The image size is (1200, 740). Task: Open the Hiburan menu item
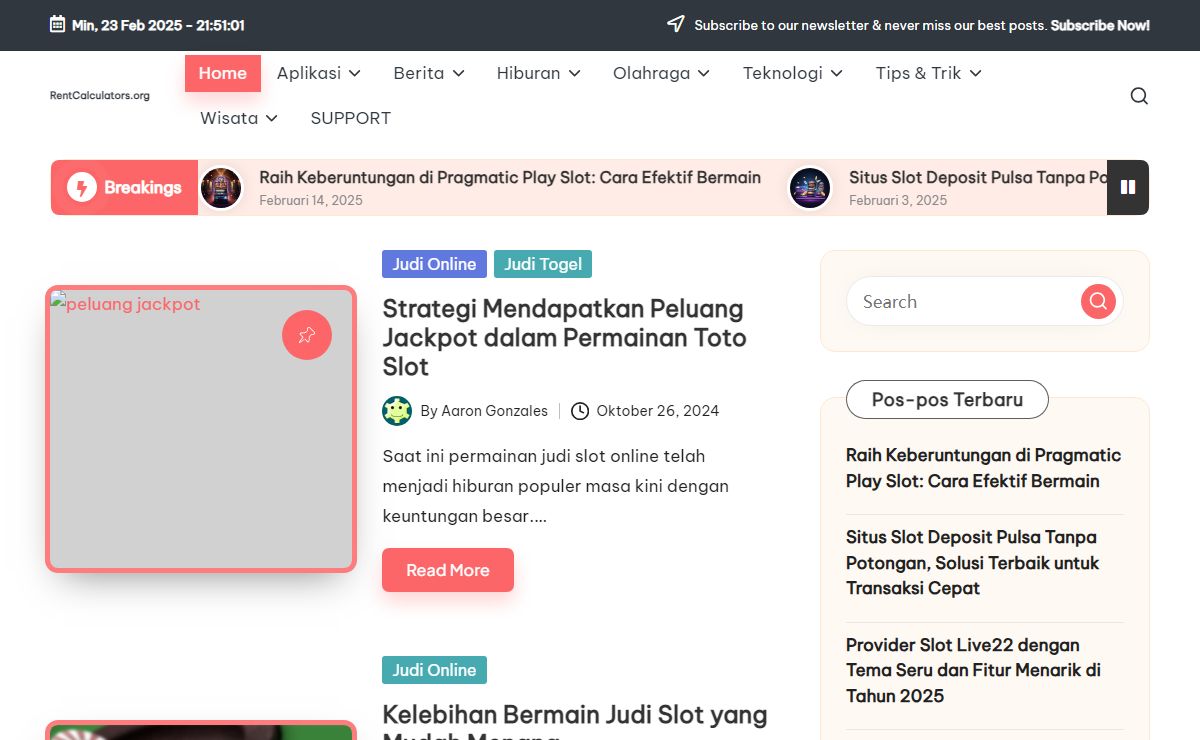point(529,73)
